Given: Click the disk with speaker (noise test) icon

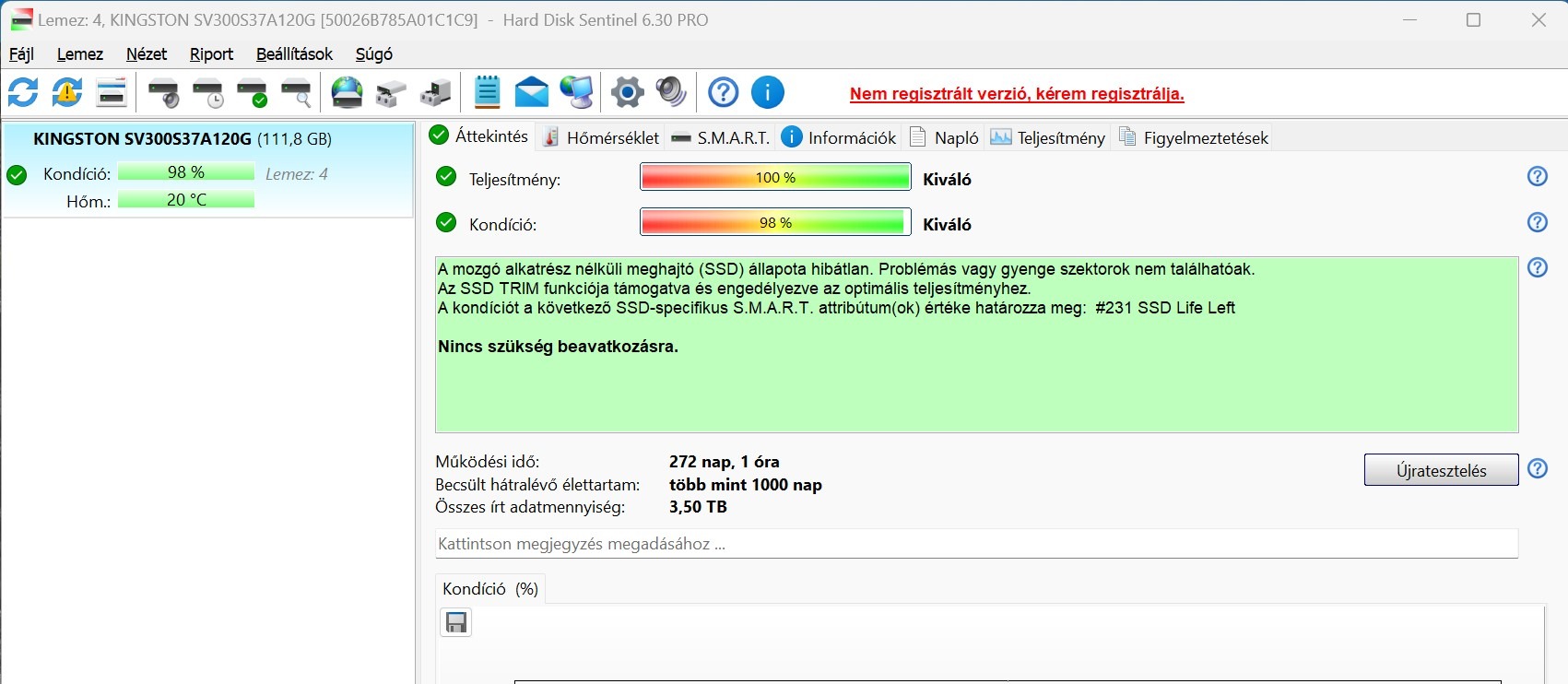Looking at the screenshot, I should point(163,92).
